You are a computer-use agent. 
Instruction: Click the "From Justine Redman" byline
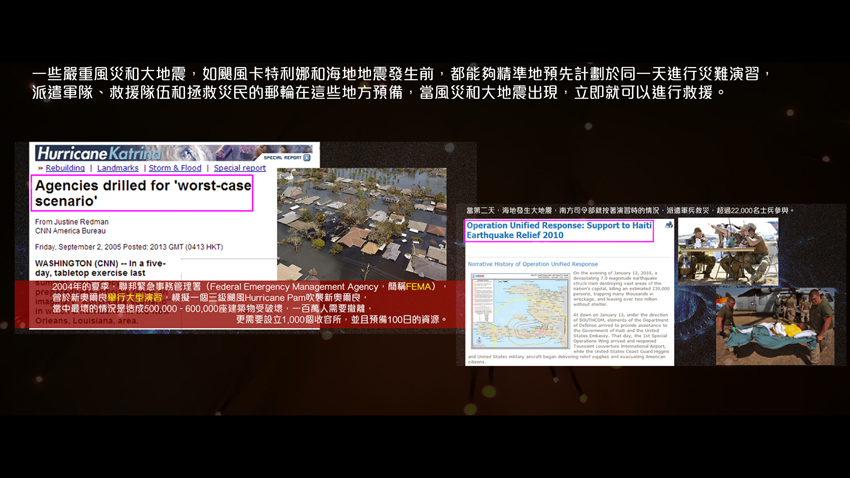point(72,222)
